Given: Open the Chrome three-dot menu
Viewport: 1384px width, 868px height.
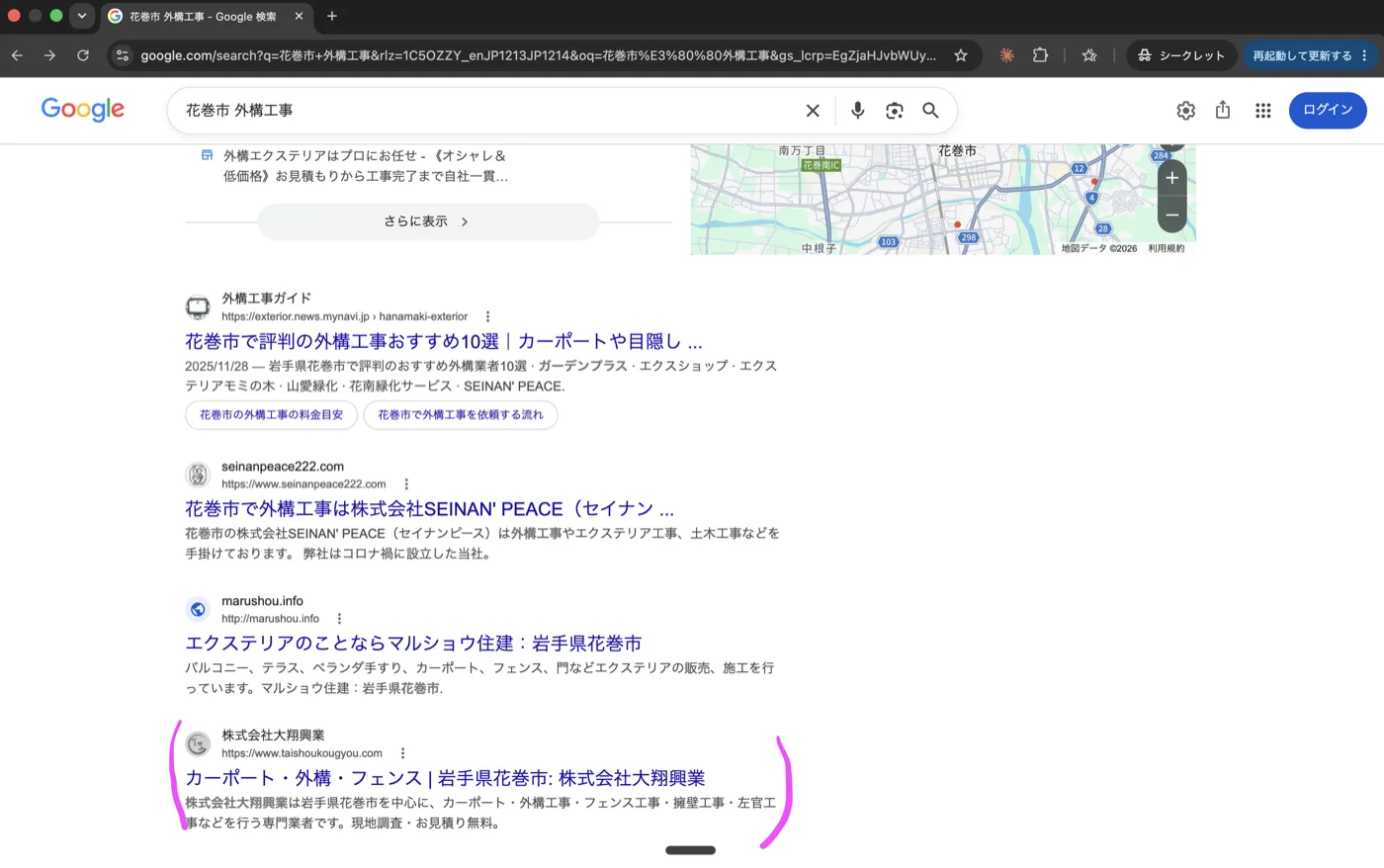Looking at the screenshot, I should tap(1365, 55).
